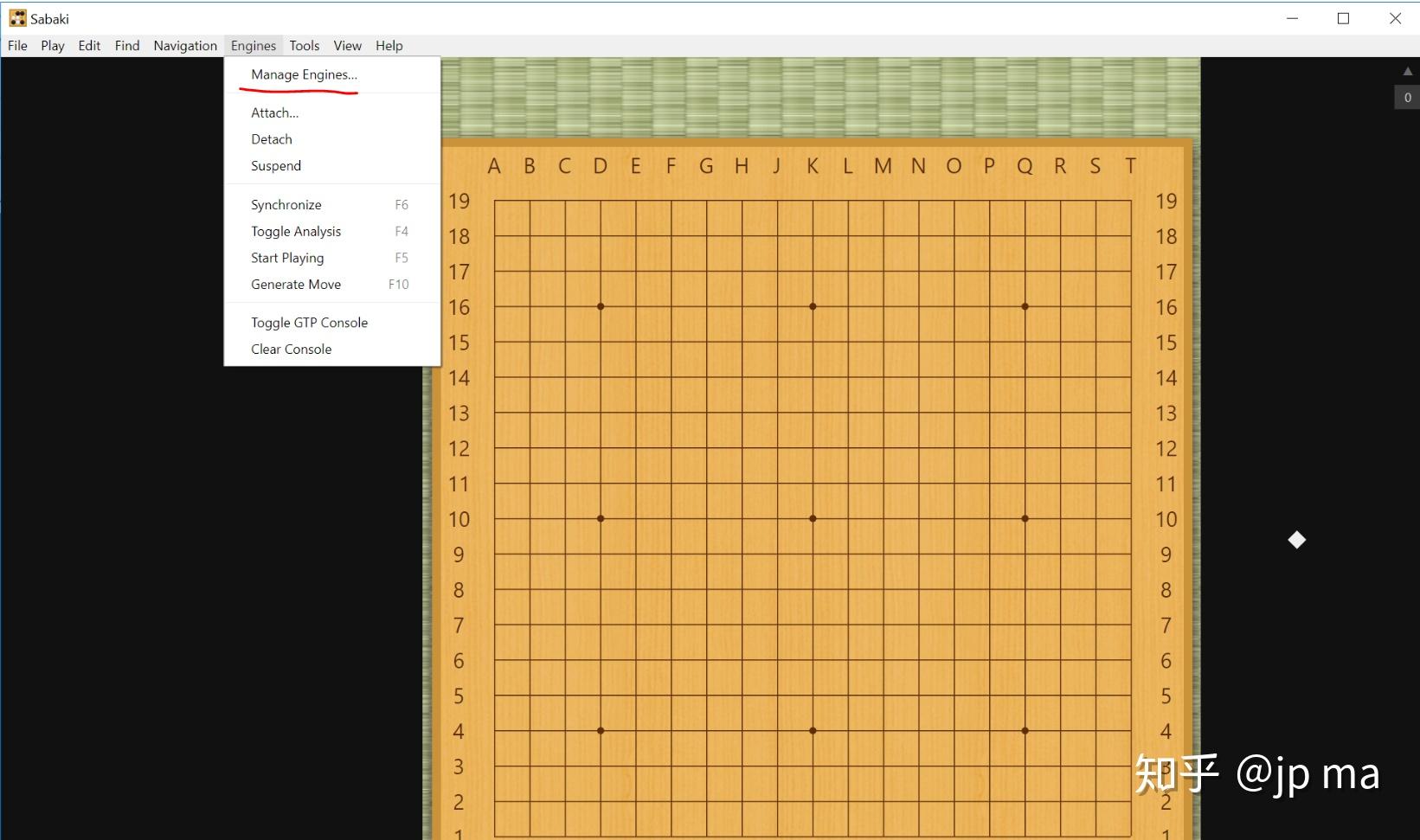Click the move counter badge showing 0
The image size is (1420, 840).
click(x=1406, y=97)
